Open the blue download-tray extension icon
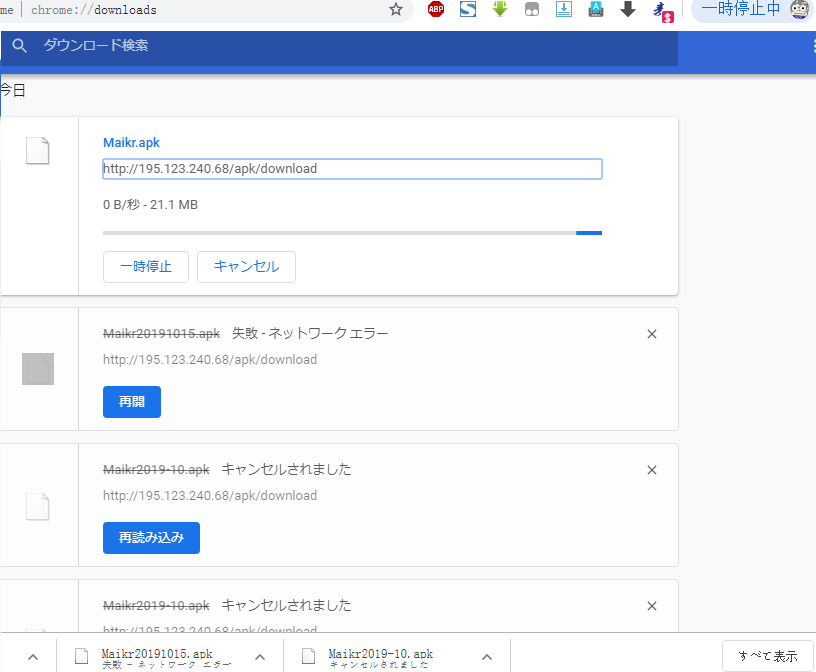The image size is (816, 672). click(x=564, y=9)
